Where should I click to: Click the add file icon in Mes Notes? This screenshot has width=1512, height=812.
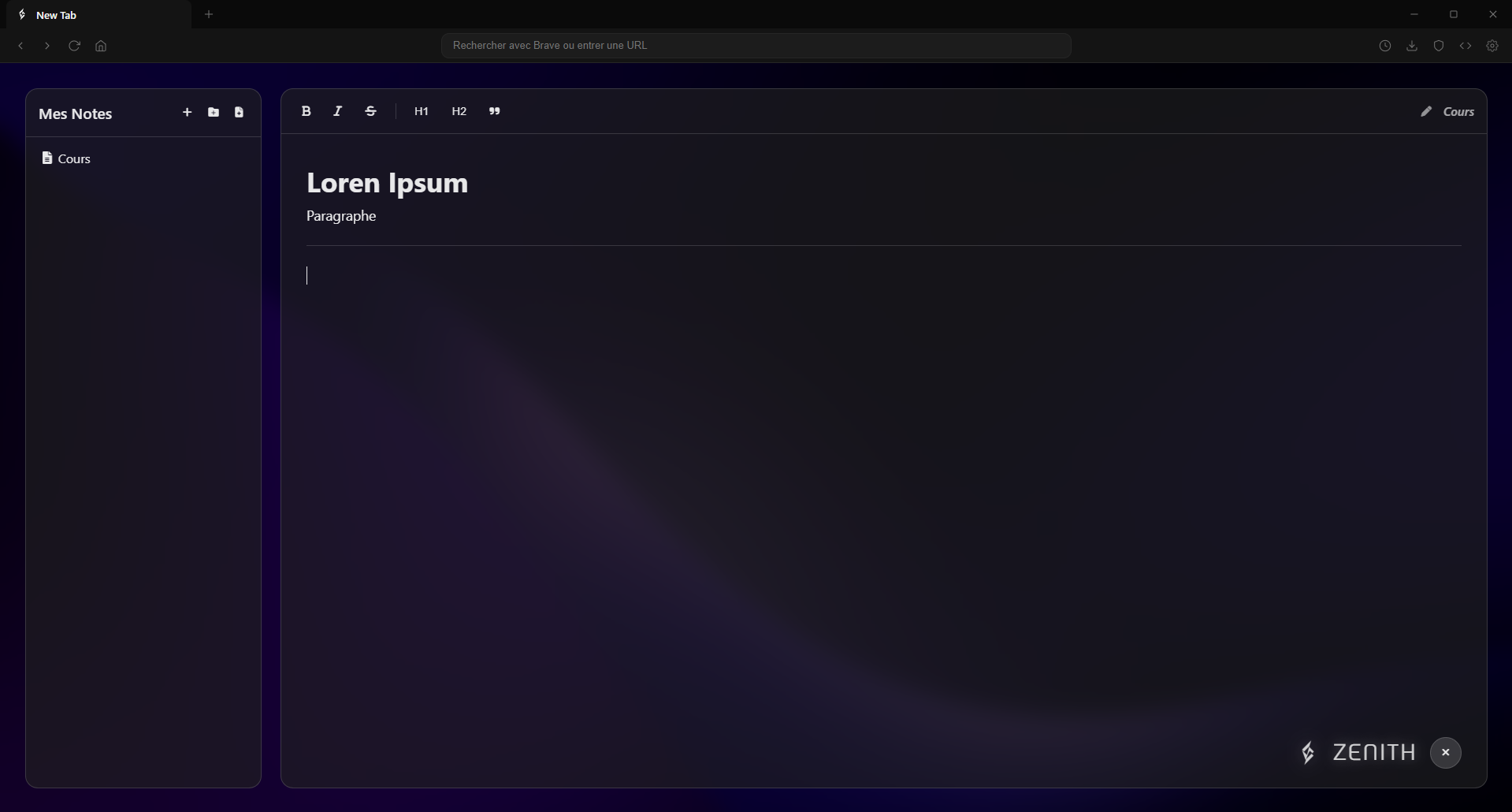[239, 113]
